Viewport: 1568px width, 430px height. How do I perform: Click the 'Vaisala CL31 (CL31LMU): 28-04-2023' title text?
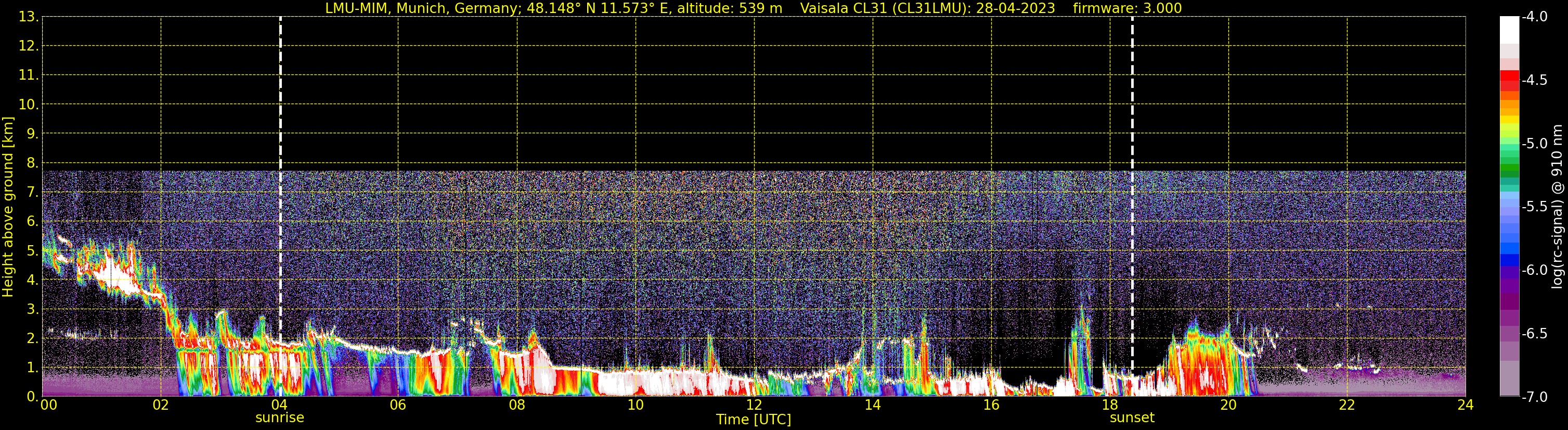click(927, 8)
